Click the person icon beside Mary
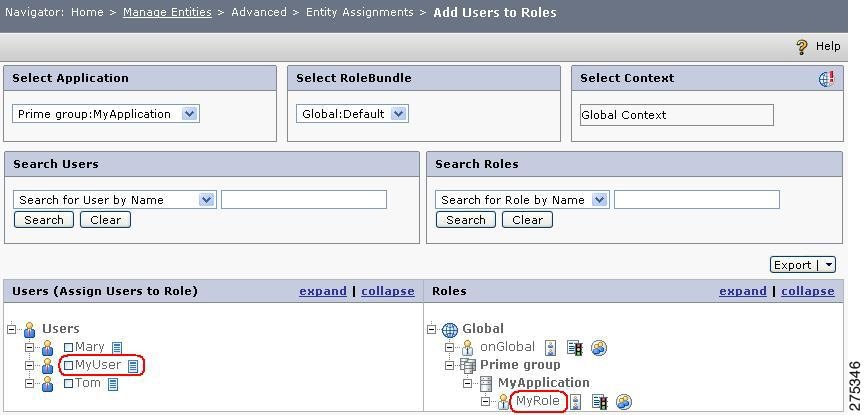The width and height of the screenshot is (865, 415). point(48,348)
